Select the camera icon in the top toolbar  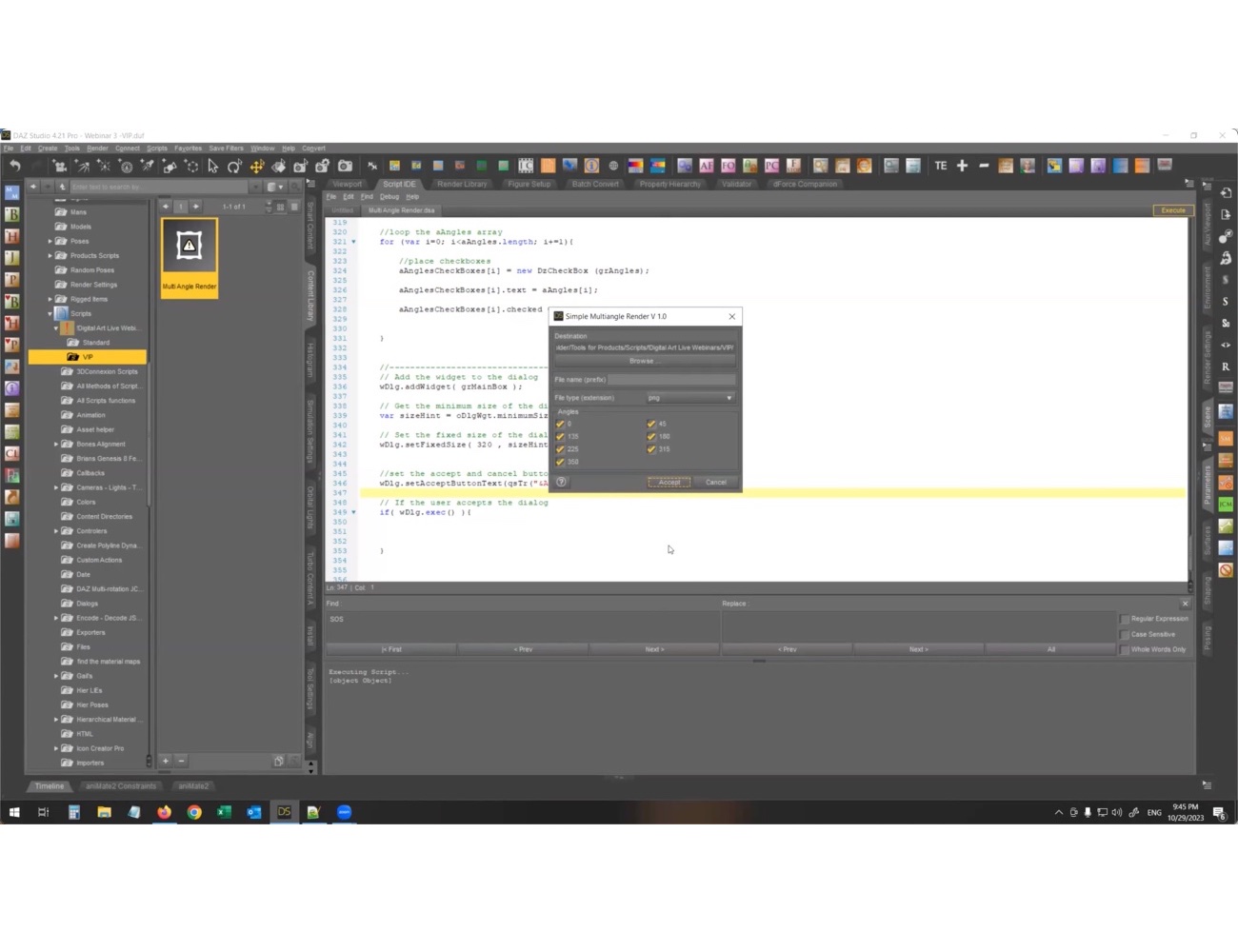pyautogui.click(x=345, y=166)
